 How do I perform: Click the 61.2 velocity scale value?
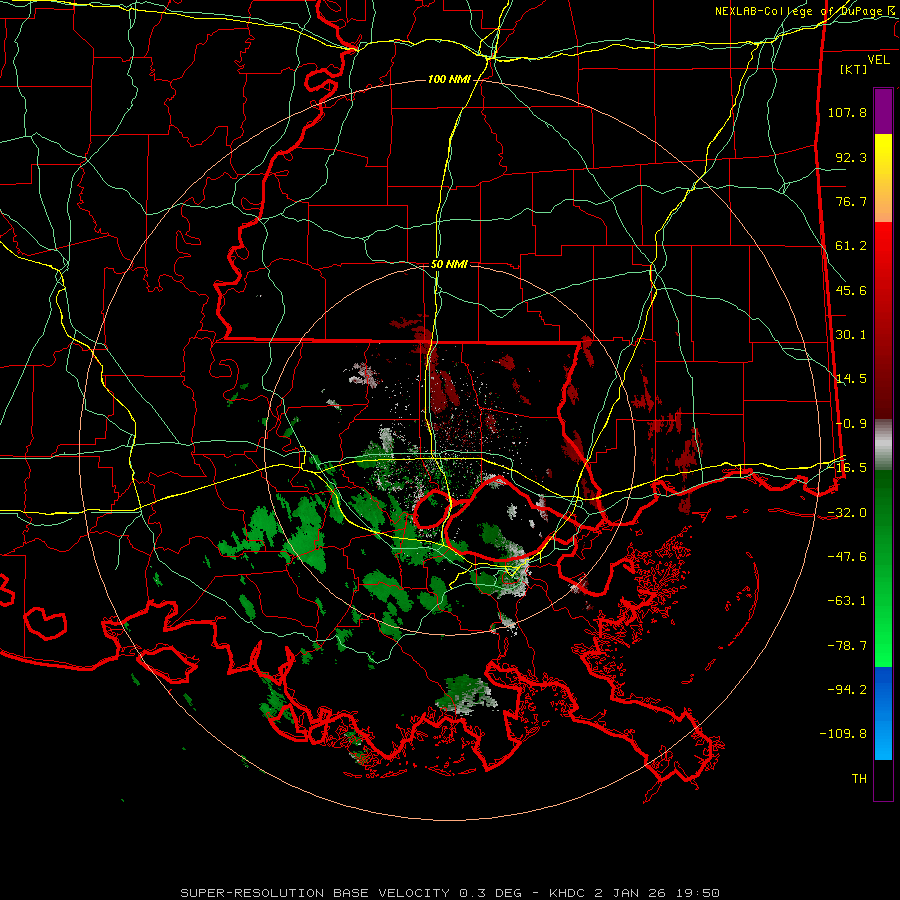pyautogui.click(x=851, y=246)
